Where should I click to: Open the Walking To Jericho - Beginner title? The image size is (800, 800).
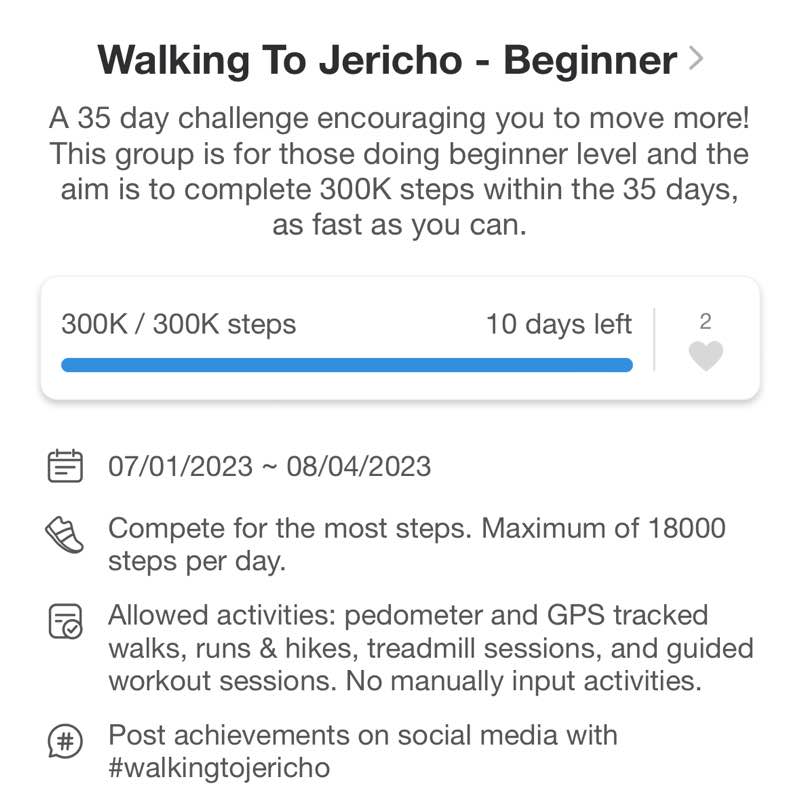(x=387, y=61)
